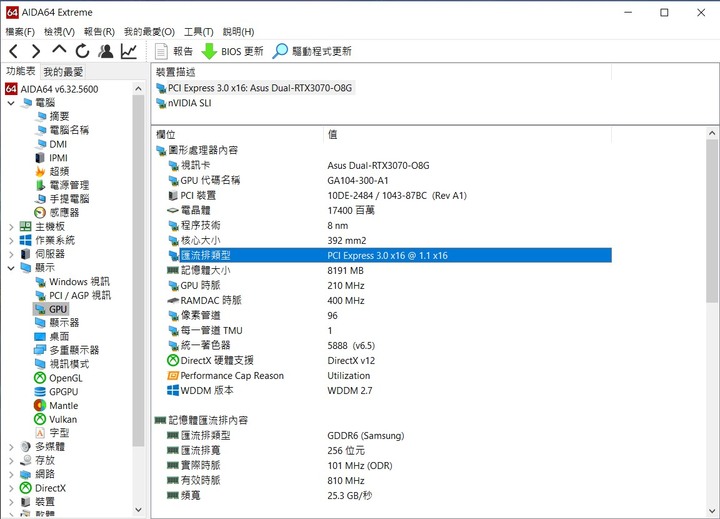Viewport: 720px width, 519px height.
Task: Select the 多重顯示器 tree icon
Action: coord(40,350)
